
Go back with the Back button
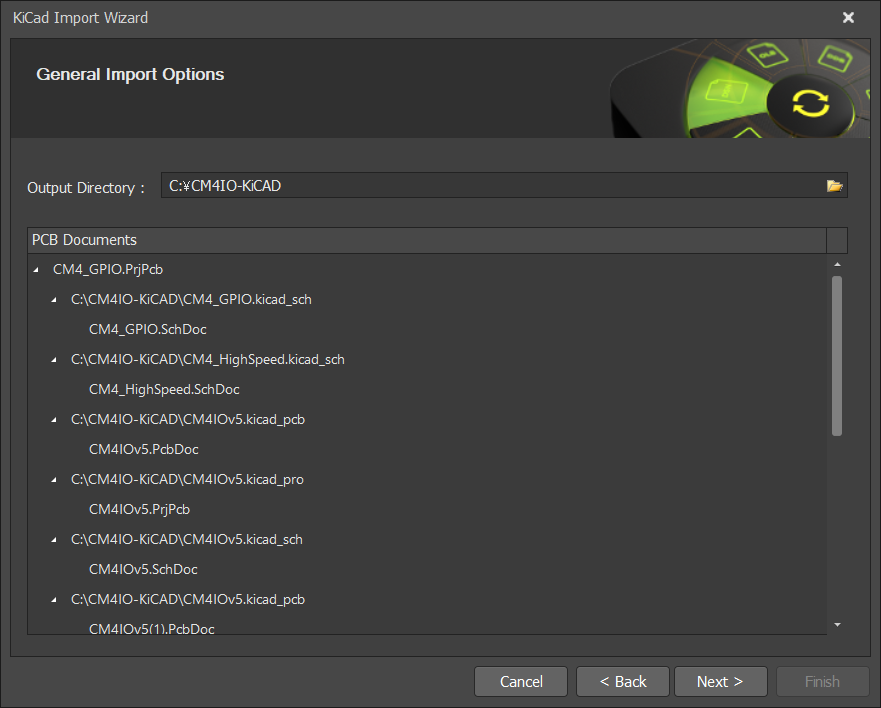pyautogui.click(x=622, y=681)
